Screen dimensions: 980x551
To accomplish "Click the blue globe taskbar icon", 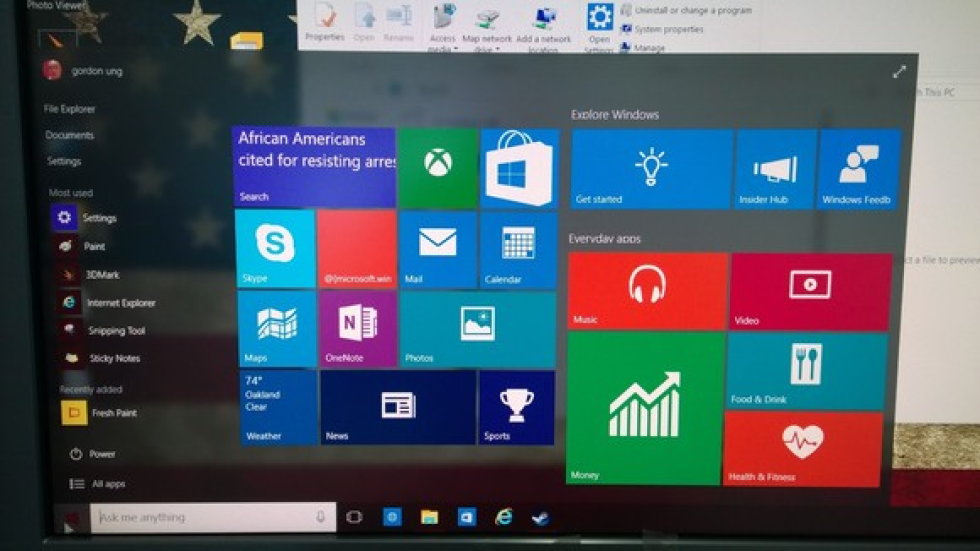I will point(392,517).
